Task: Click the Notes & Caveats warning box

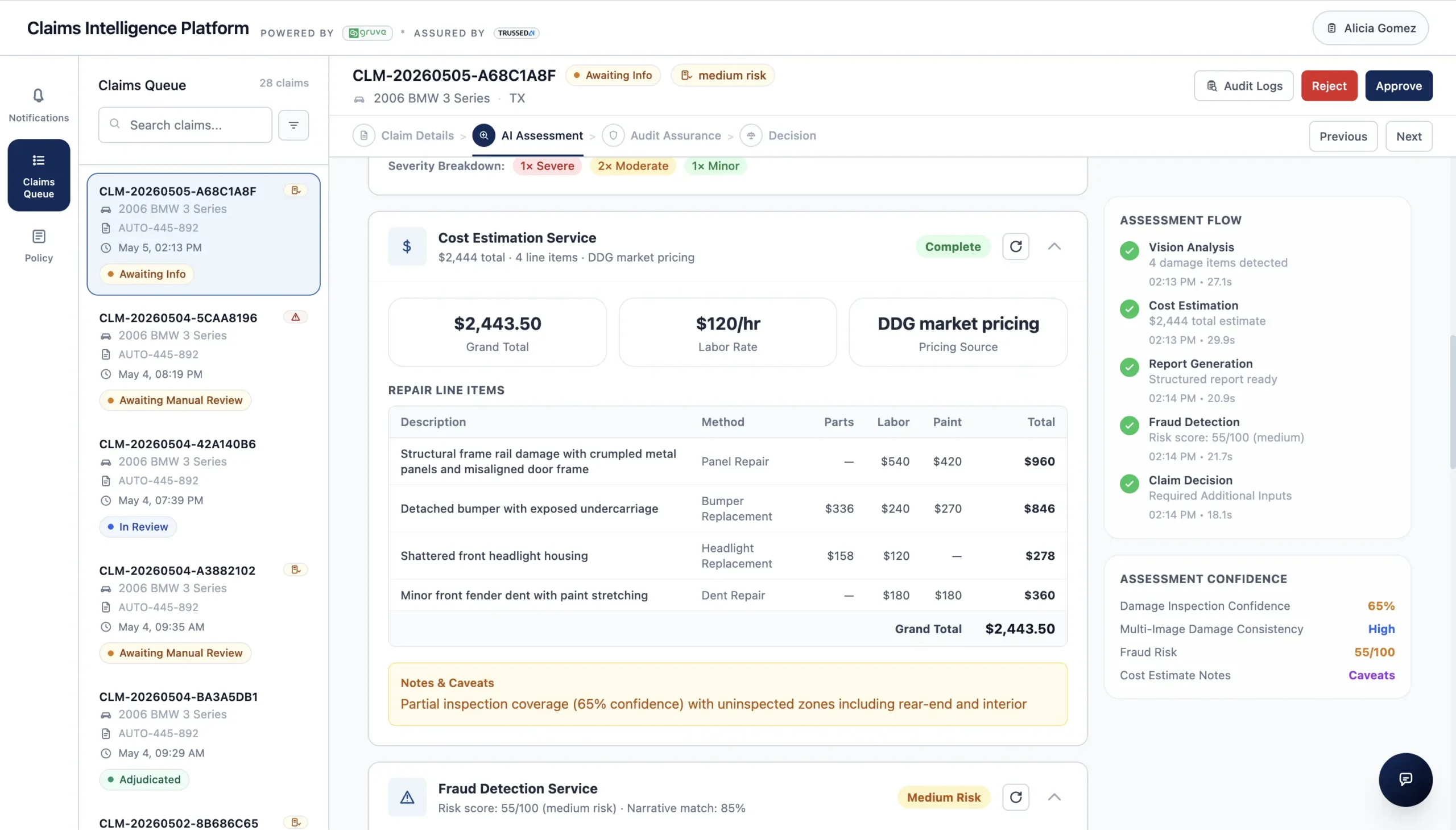Action: click(x=727, y=694)
